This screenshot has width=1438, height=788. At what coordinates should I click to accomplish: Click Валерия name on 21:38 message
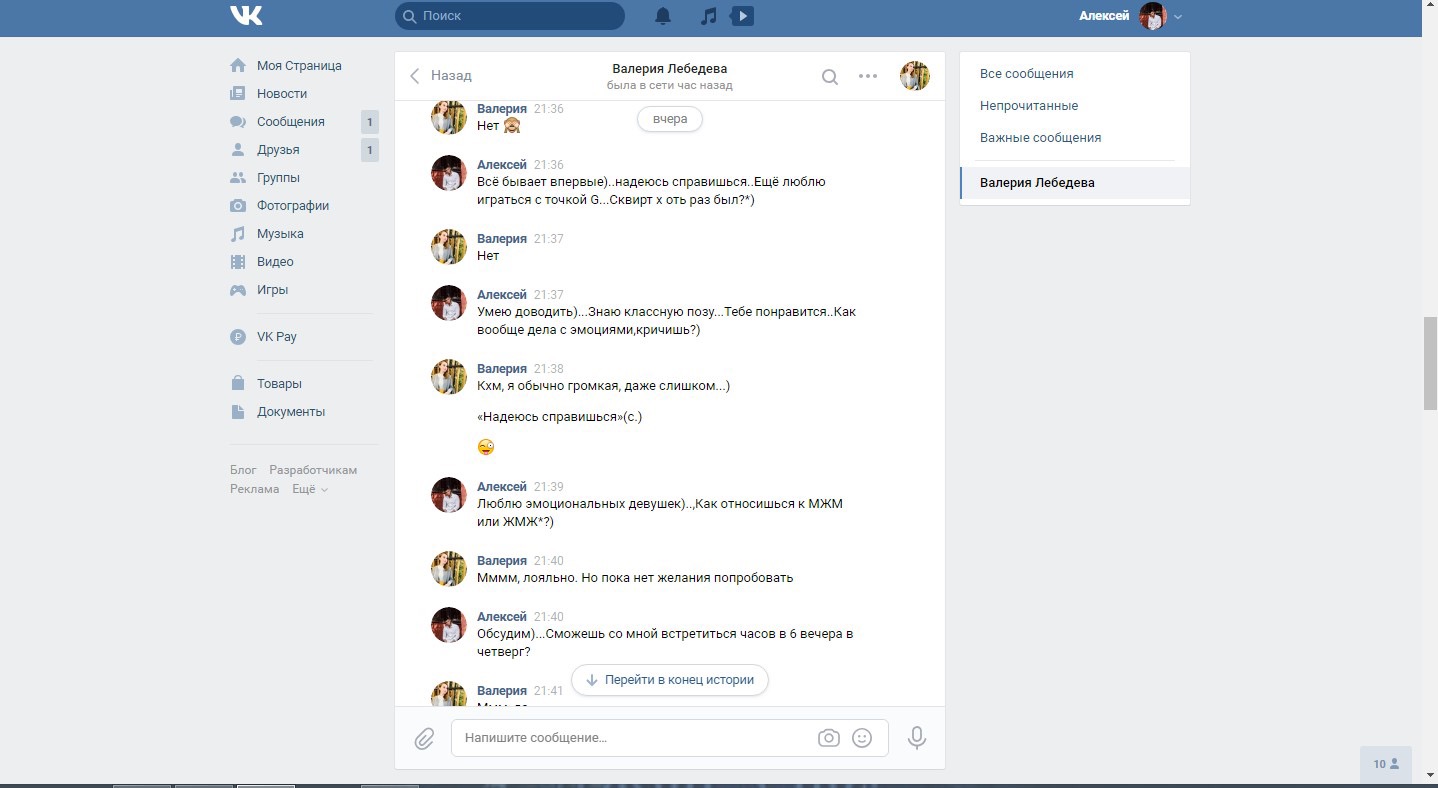502,369
